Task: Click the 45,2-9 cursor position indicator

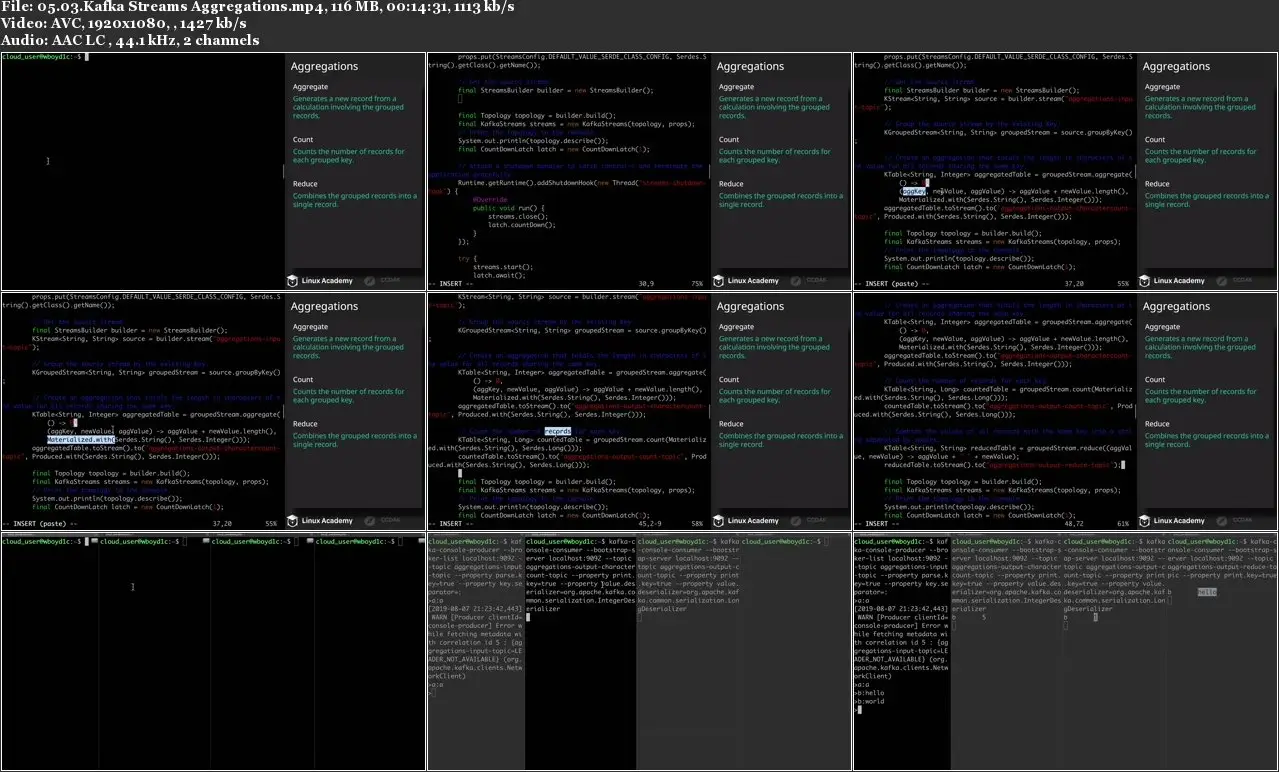Action: (x=649, y=524)
